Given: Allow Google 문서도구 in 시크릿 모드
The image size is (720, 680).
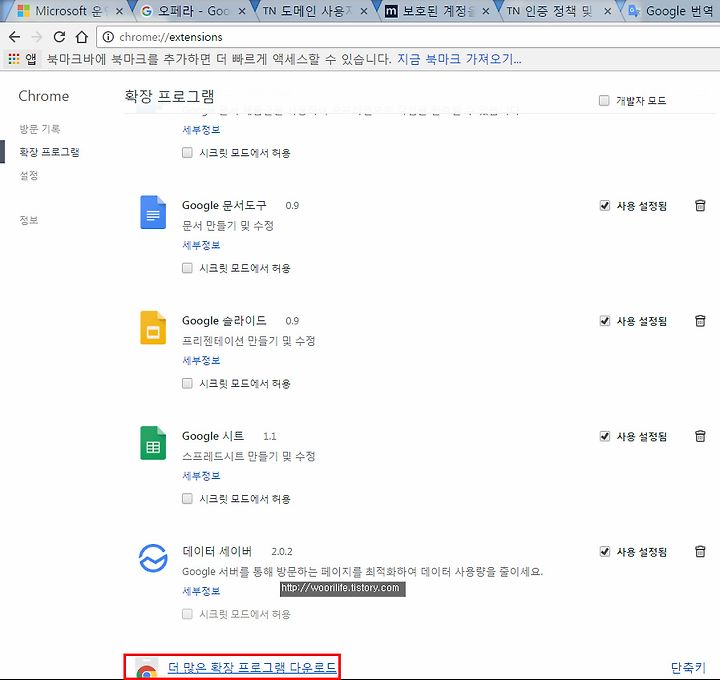Looking at the screenshot, I should click(x=187, y=268).
